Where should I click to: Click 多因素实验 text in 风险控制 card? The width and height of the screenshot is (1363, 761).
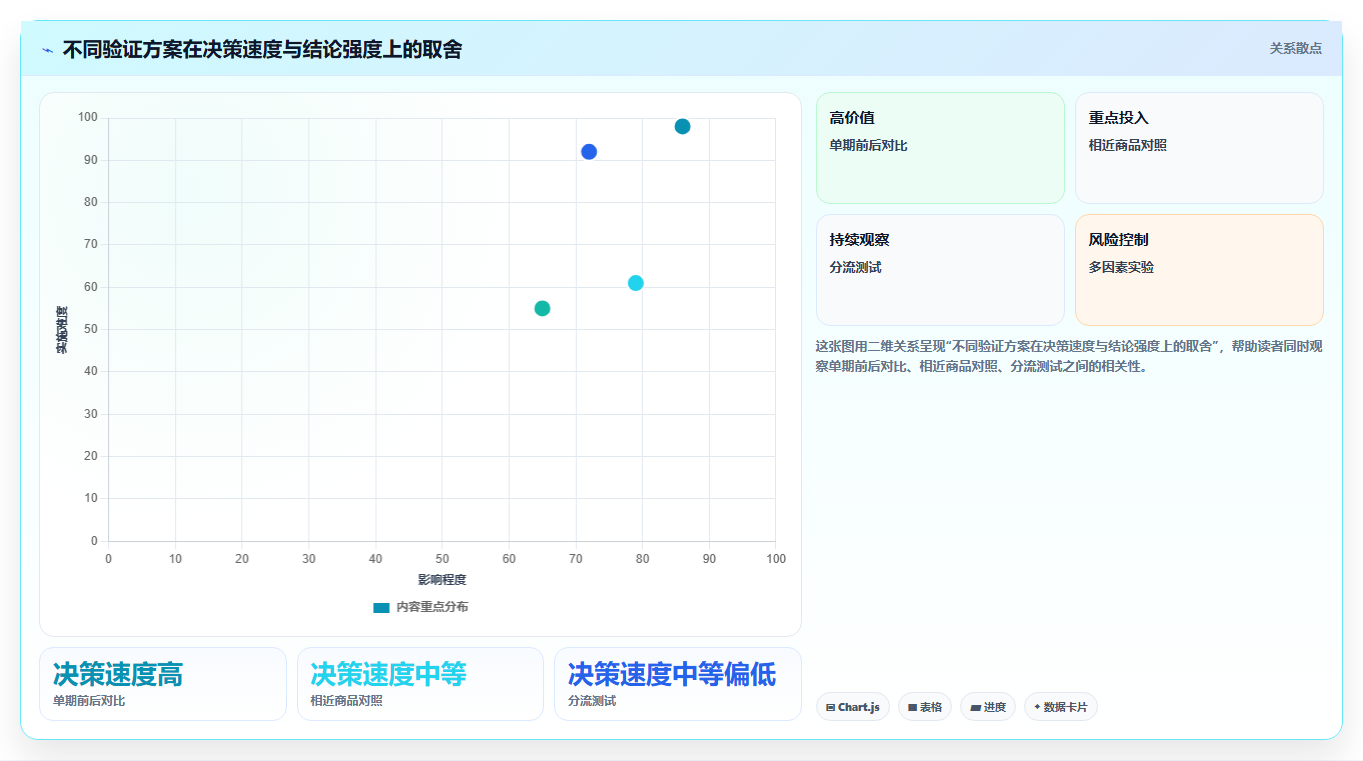pyautogui.click(x=1121, y=268)
